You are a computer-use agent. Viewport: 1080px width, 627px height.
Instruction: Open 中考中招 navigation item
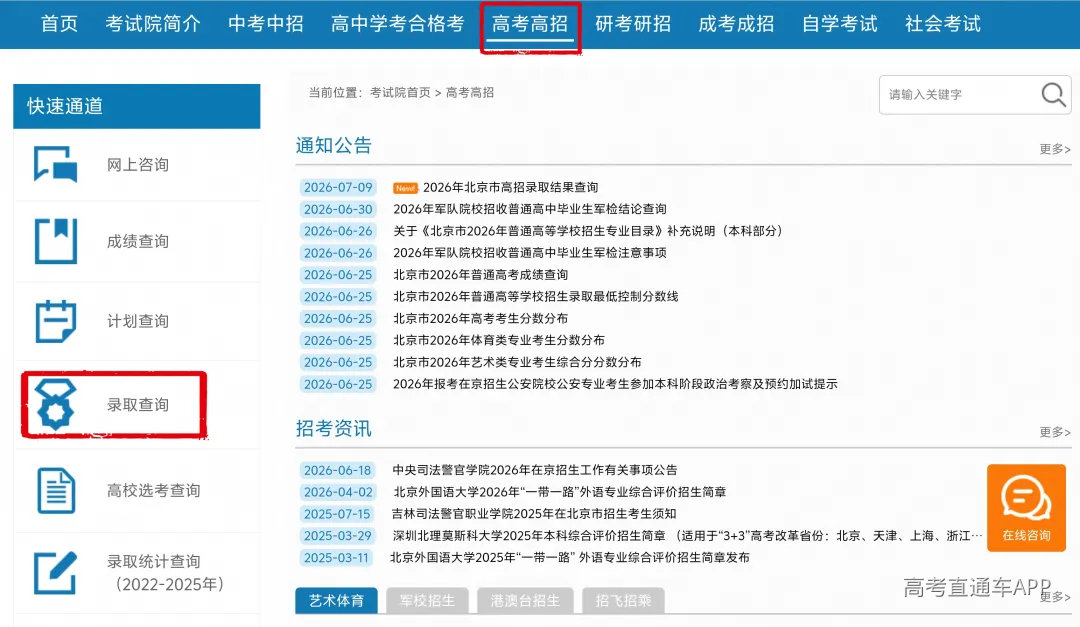[266, 24]
